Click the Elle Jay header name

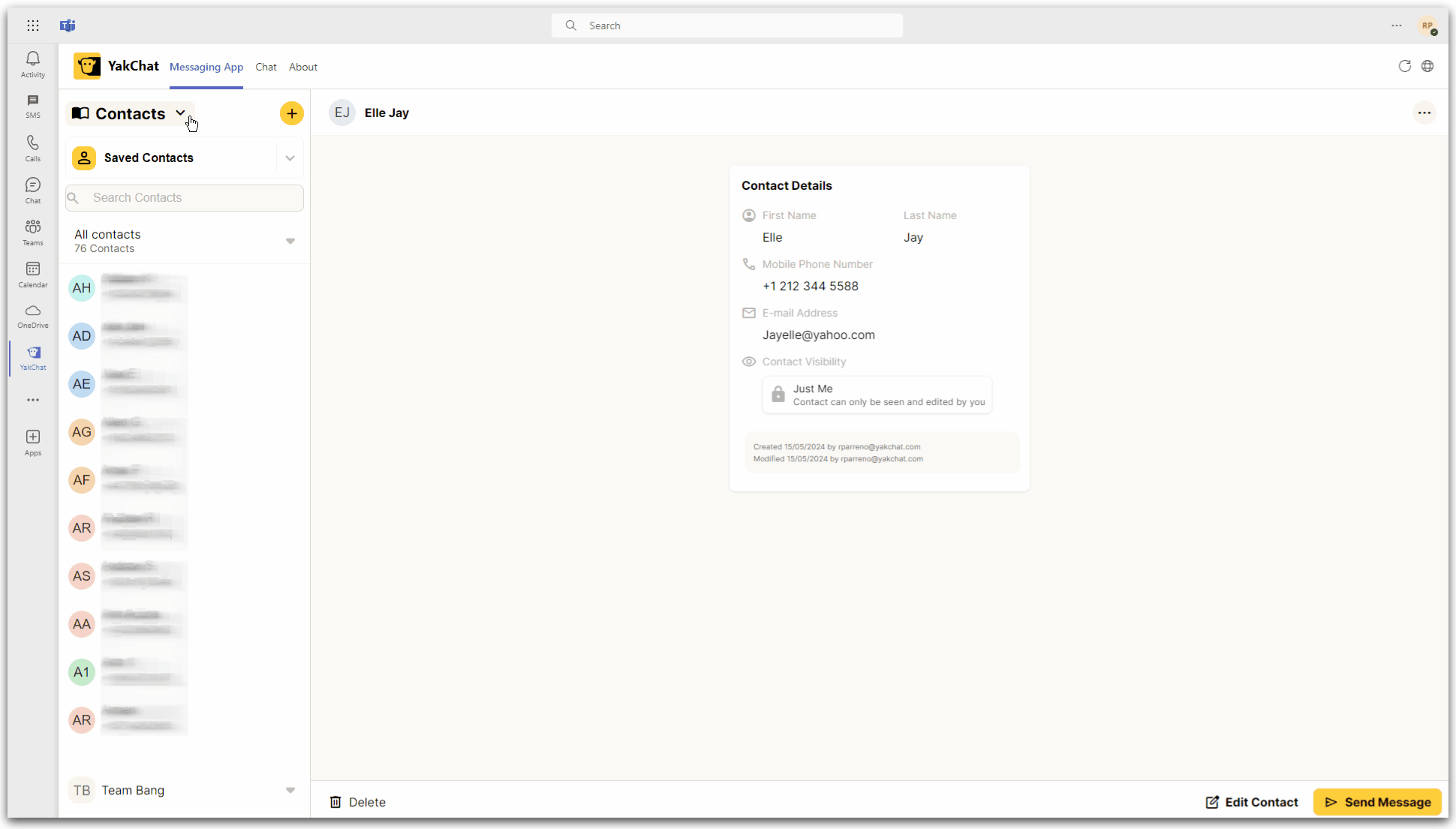[387, 113]
